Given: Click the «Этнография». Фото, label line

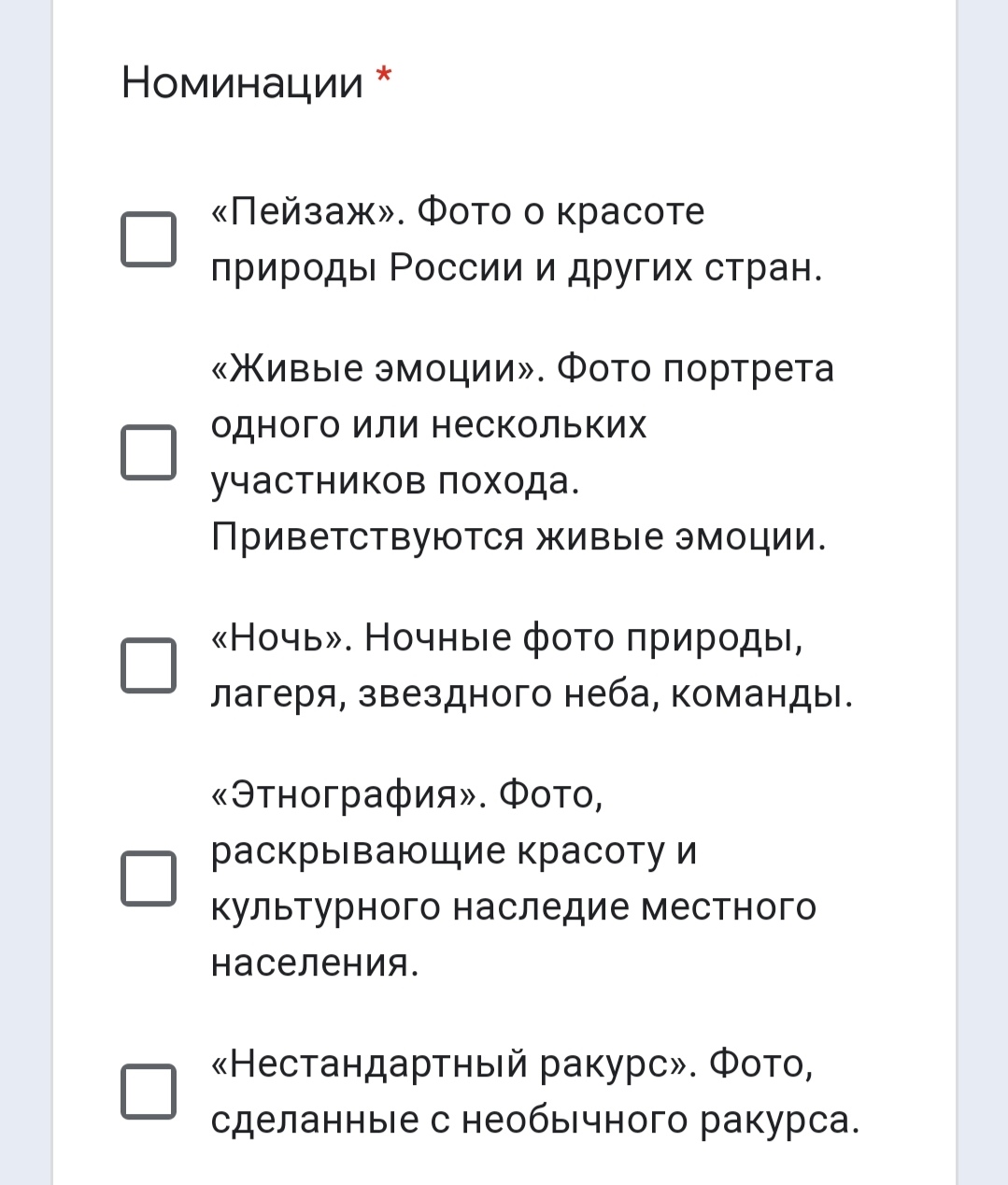Looking at the screenshot, I should pos(407,795).
